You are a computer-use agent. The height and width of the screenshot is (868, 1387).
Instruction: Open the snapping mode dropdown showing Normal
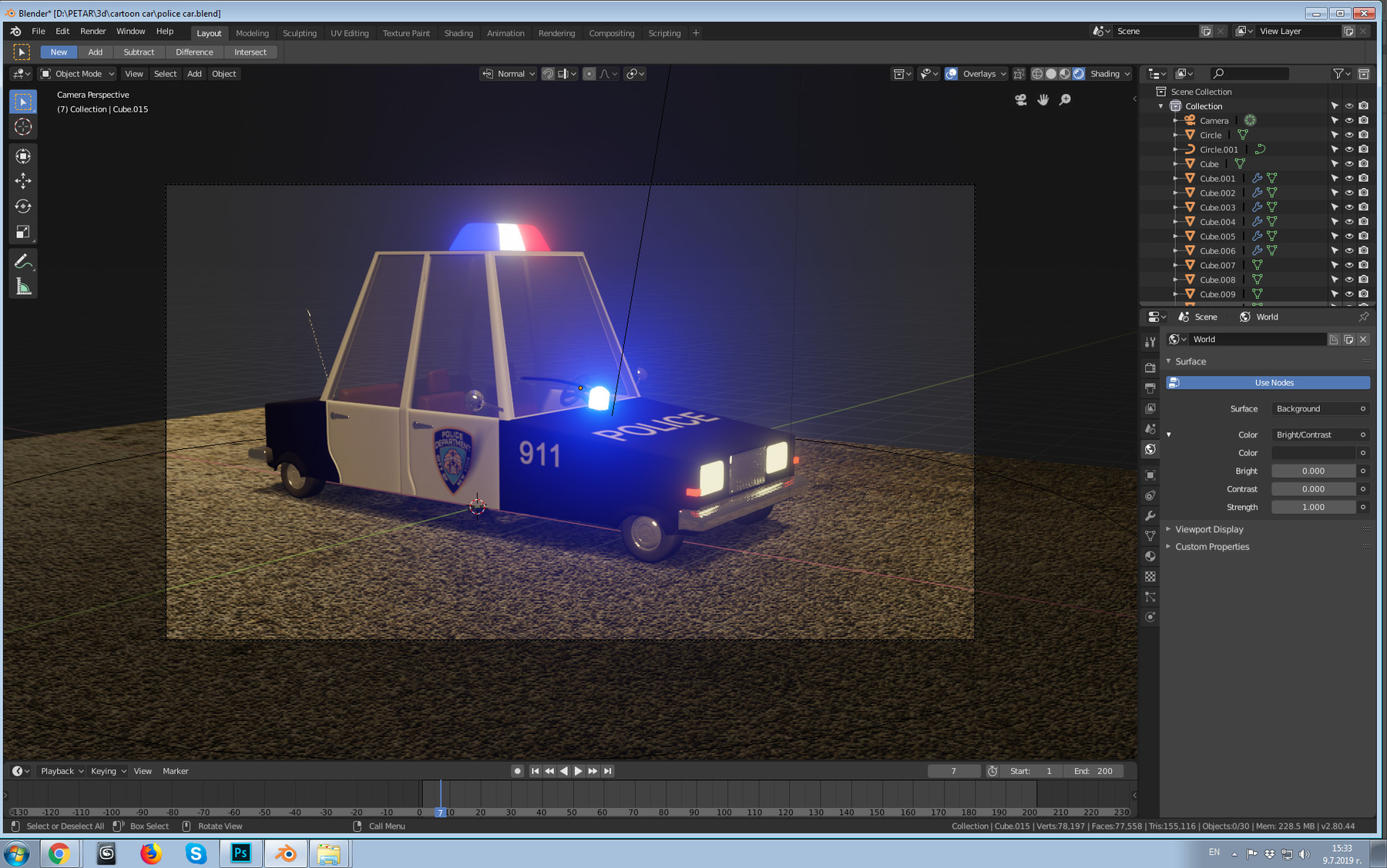click(x=508, y=73)
